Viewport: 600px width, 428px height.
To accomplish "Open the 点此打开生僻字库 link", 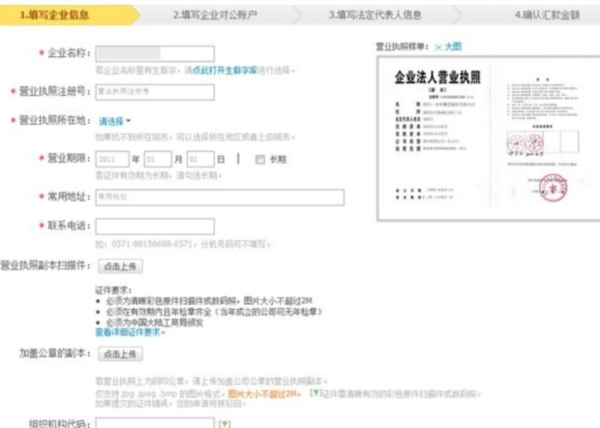I will pos(227,71).
